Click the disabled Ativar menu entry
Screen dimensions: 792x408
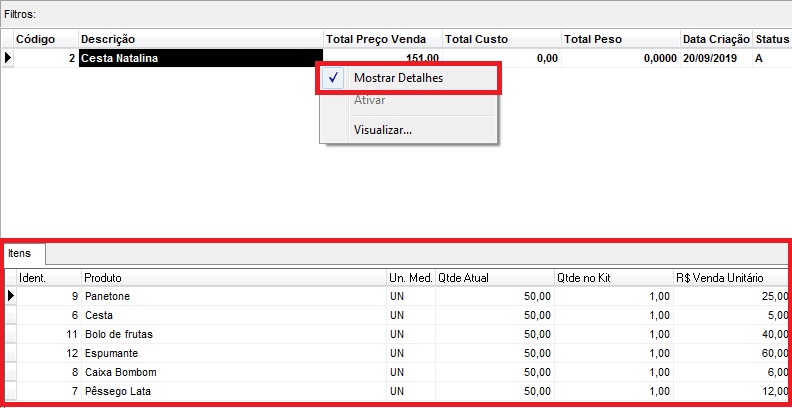pyautogui.click(x=369, y=101)
